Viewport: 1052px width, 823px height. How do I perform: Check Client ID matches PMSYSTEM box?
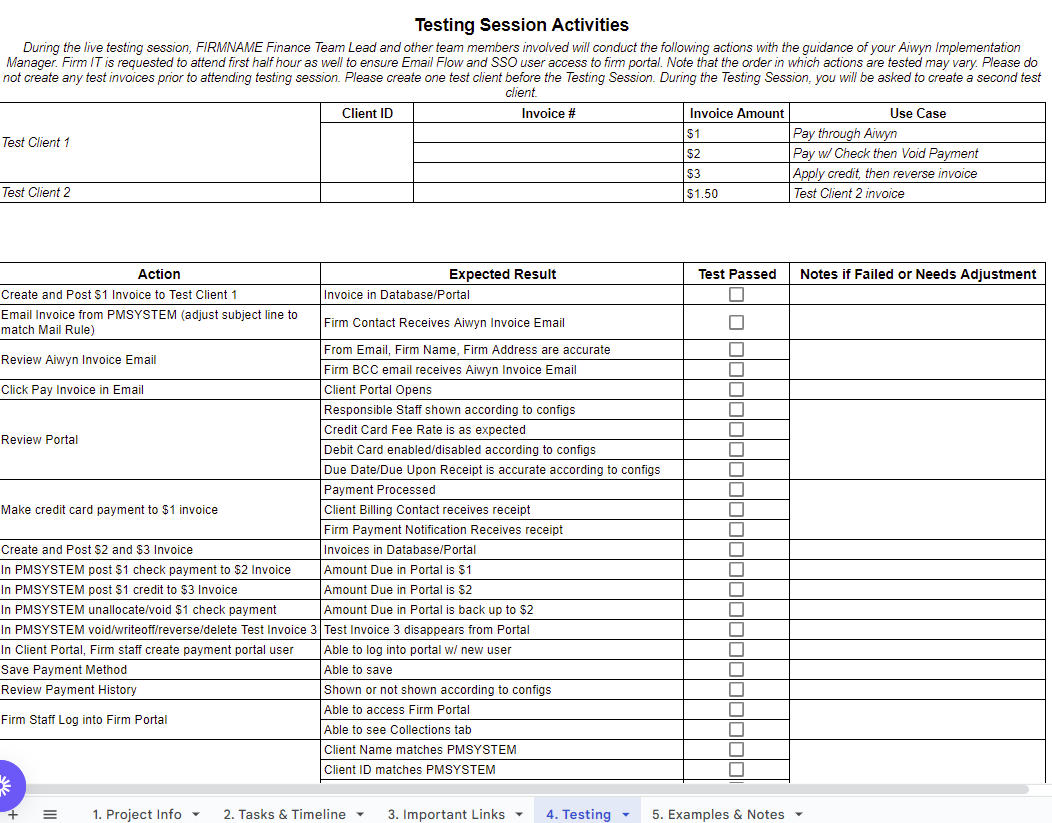(736, 769)
